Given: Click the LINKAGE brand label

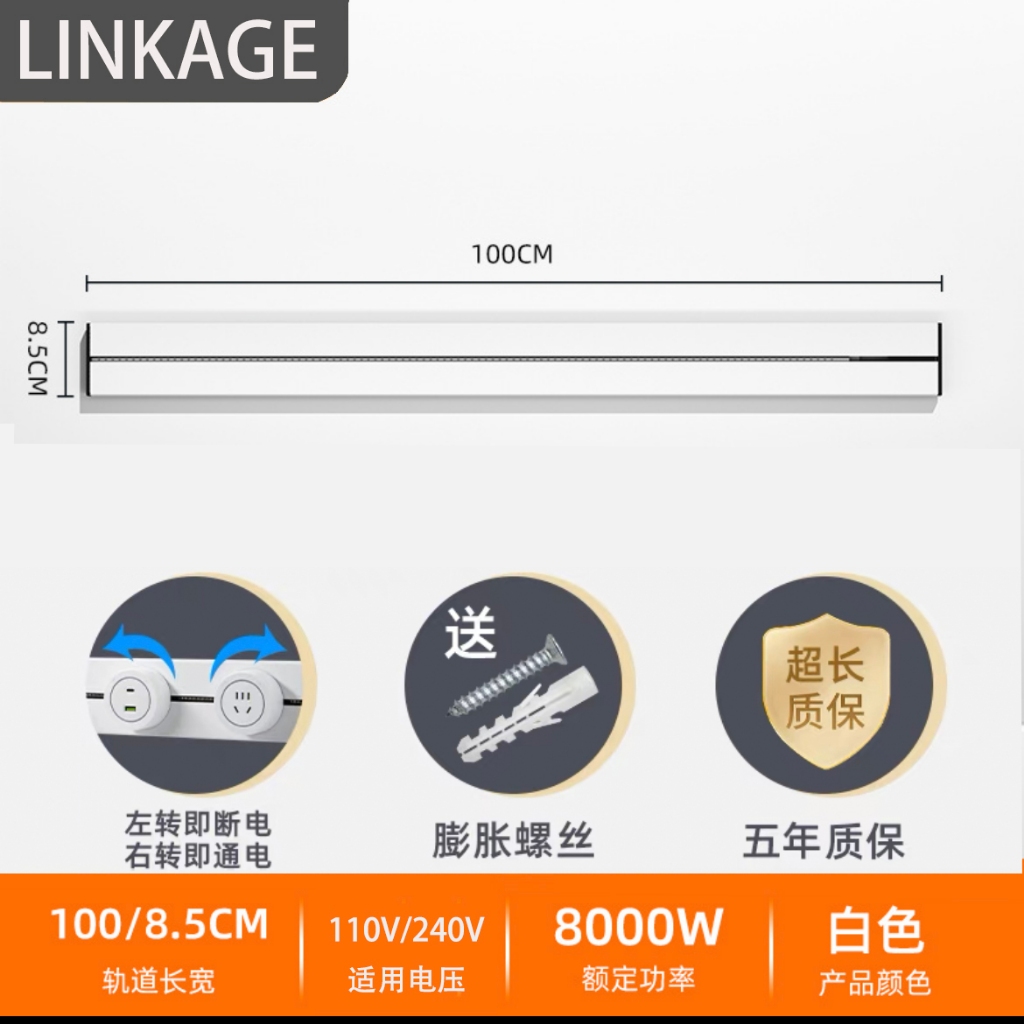Looking at the screenshot, I should (168, 50).
